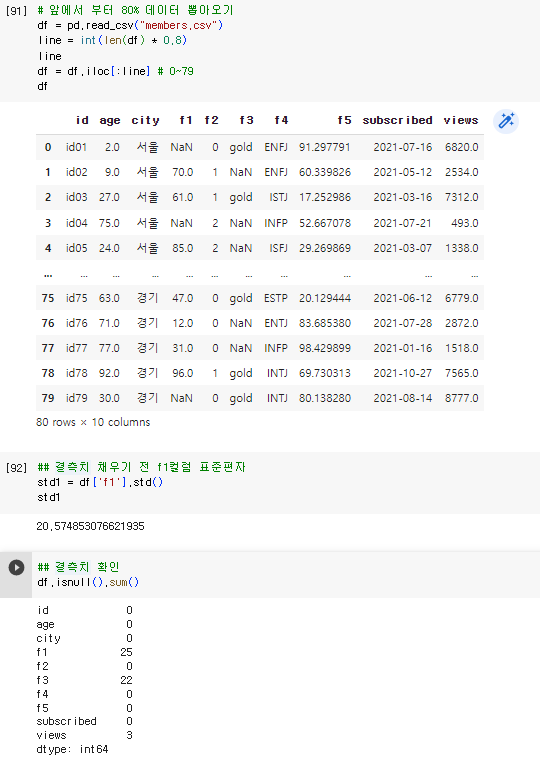Viewport: 540px width, 765px height.
Task: Click the ESTP value in row 75
Action: coord(276,298)
